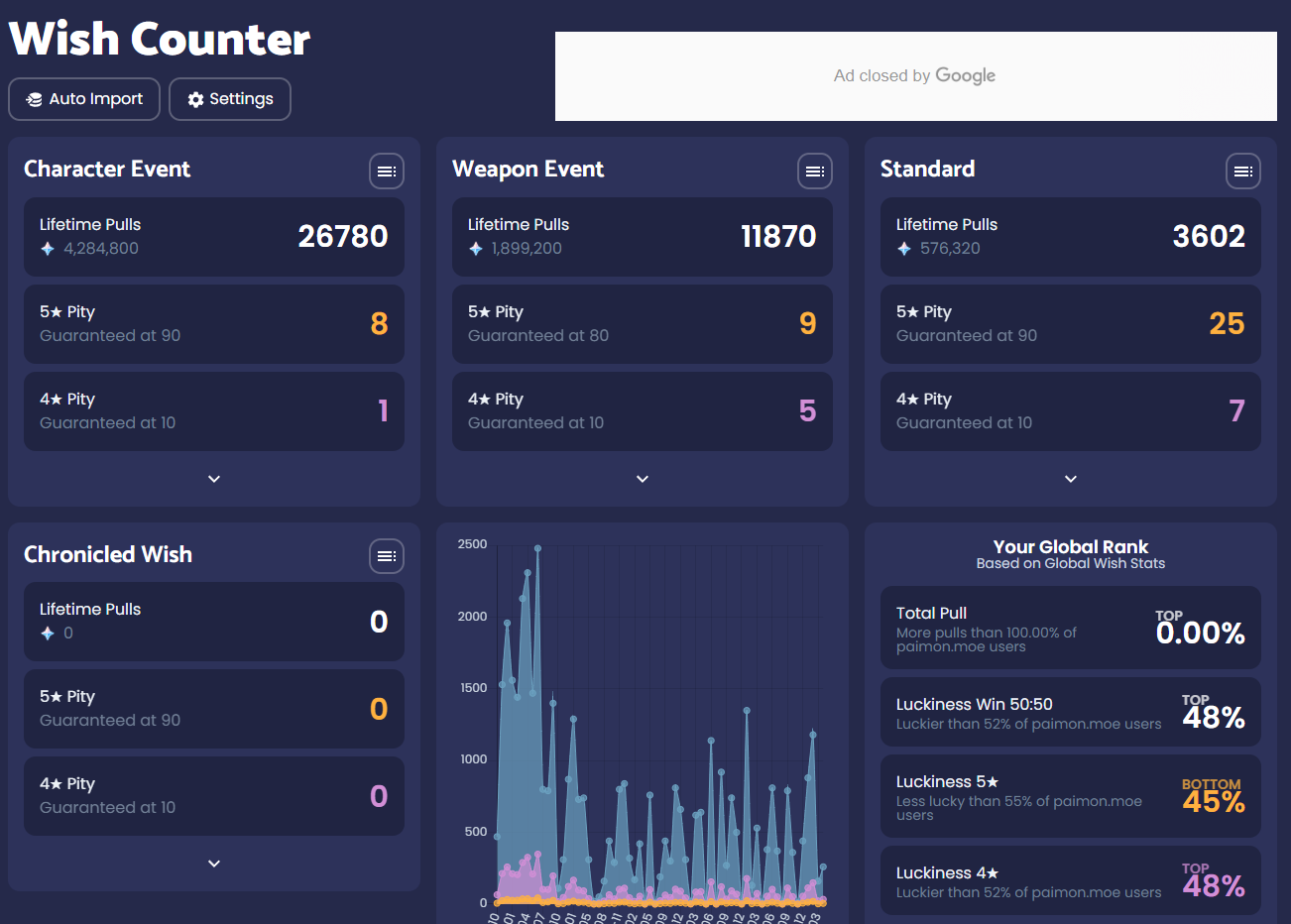Click the Wish Counter page title
1291x924 pixels.
pos(160,40)
